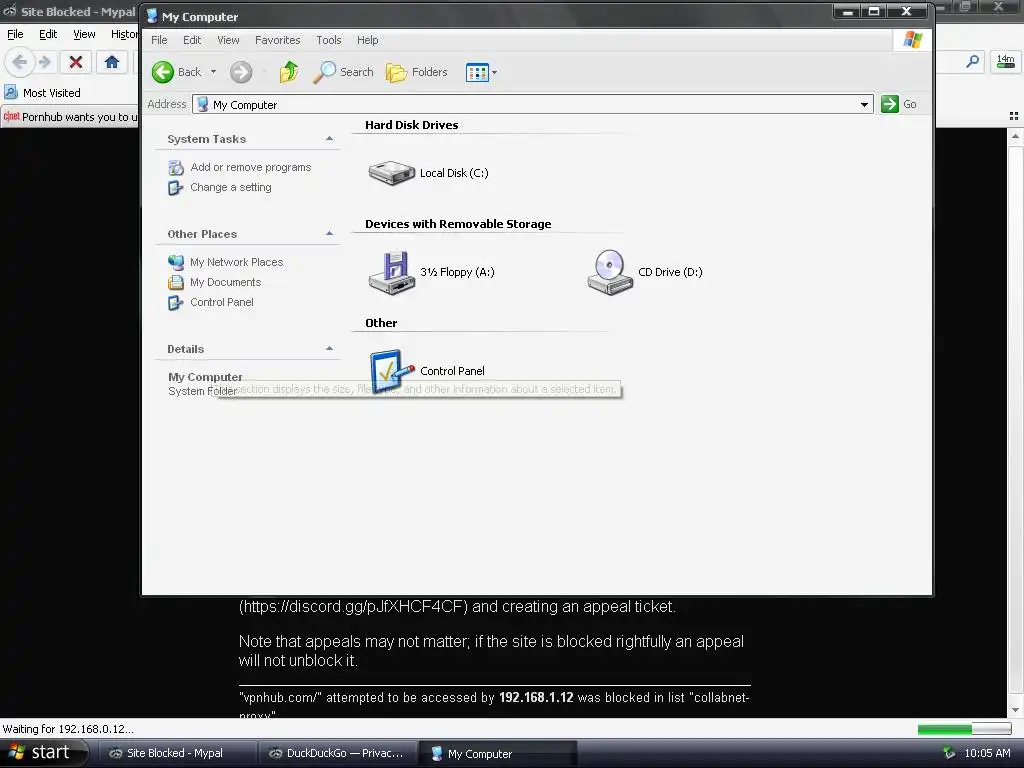
Task: Toggle the Folders pane
Action: pyautogui.click(x=417, y=72)
